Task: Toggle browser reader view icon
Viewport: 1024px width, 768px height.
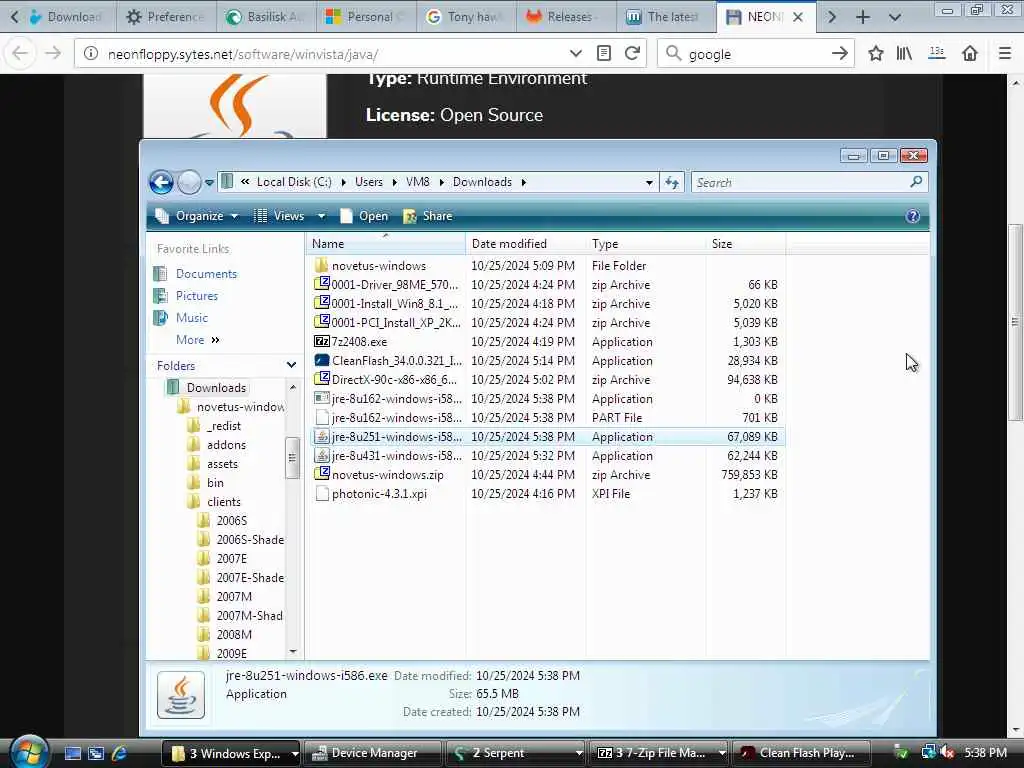Action: pyautogui.click(x=604, y=54)
